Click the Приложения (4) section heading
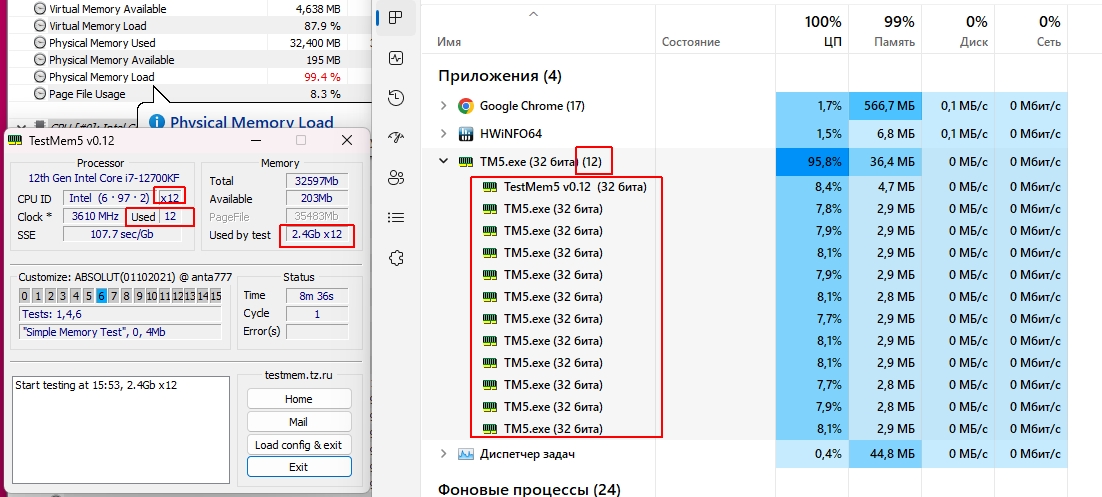Image resolution: width=1102 pixels, height=497 pixels. [x=500, y=76]
